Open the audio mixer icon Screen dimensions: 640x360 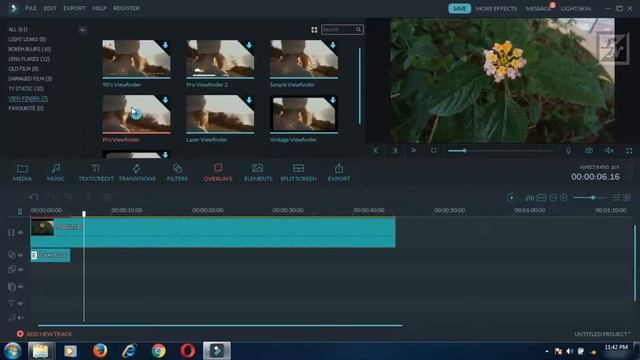529,198
